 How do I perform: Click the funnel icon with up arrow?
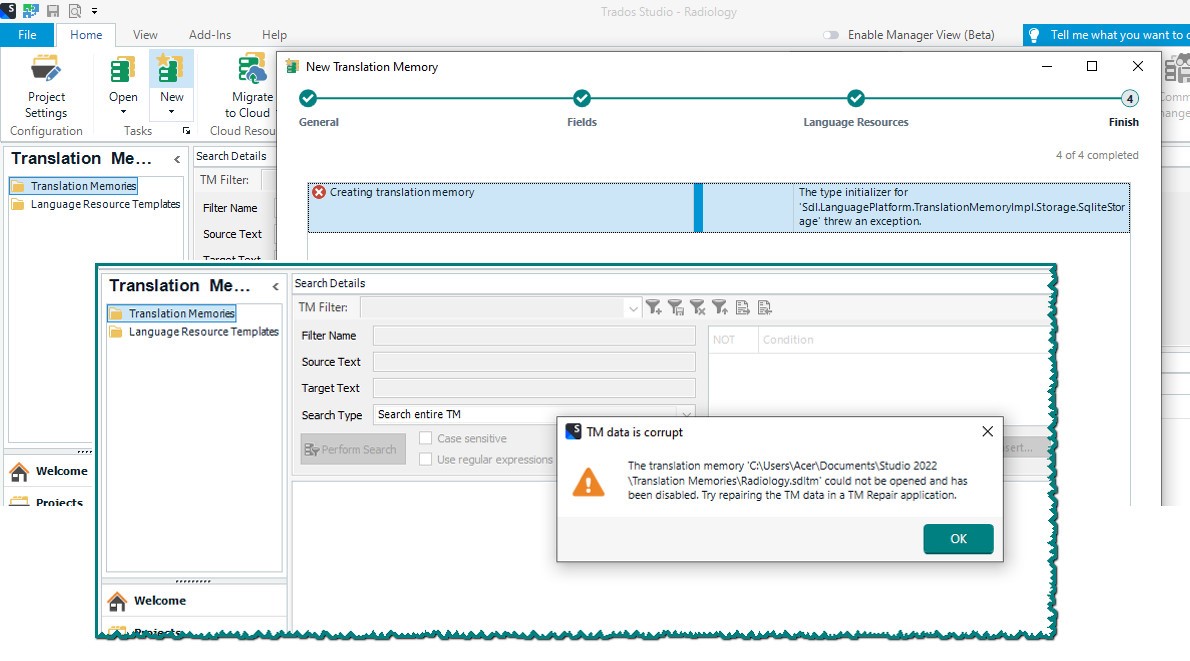719,307
